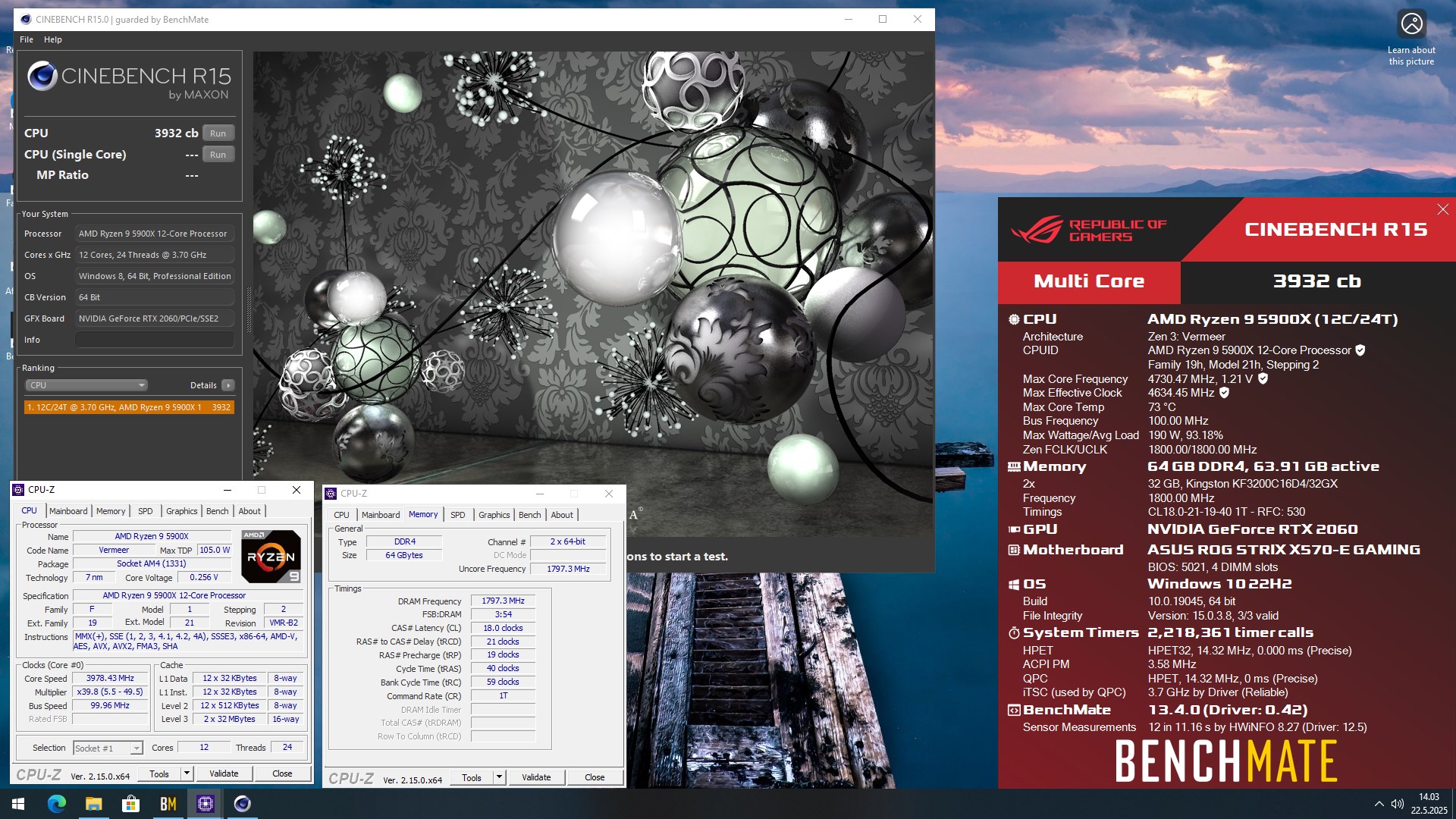
Task: Open the Help menu in Cinebench
Action: [53, 39]
